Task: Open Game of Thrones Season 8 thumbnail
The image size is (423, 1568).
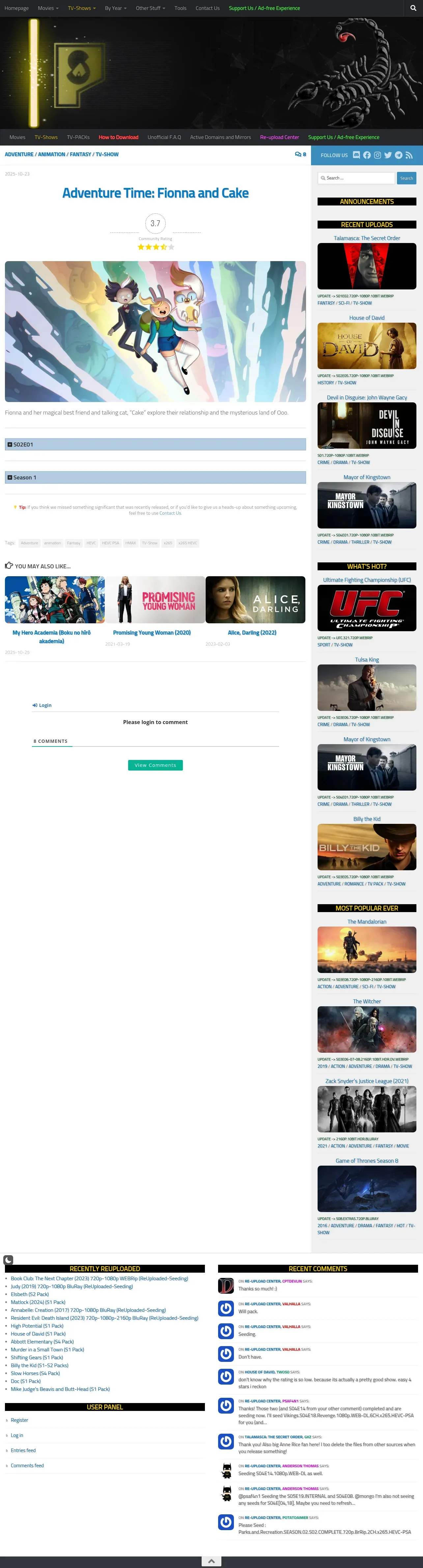Action: 367,1189
